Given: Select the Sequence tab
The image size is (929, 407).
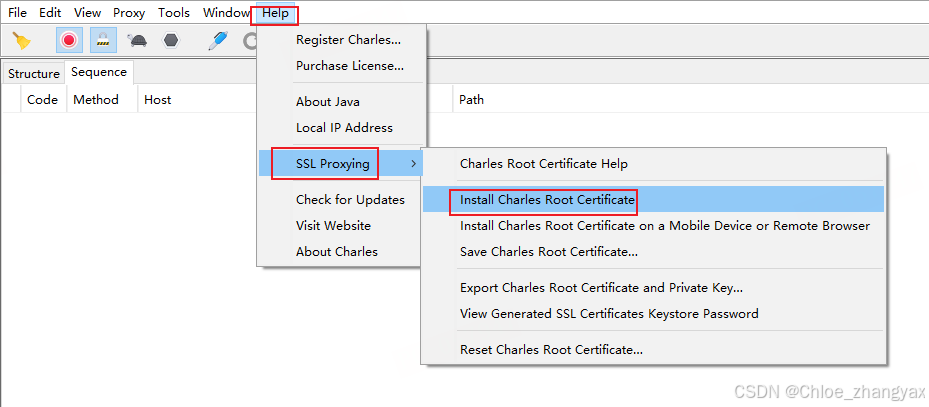Looking at the screenshot, I should [99, 72].
